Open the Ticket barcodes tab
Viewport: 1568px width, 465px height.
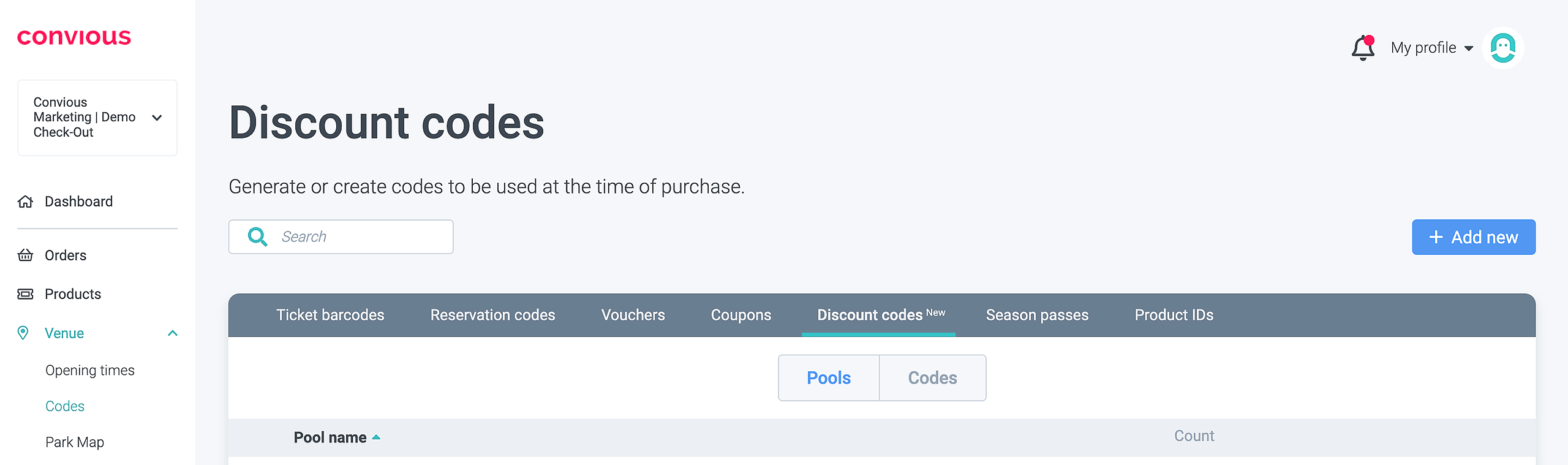coord(330,315)
